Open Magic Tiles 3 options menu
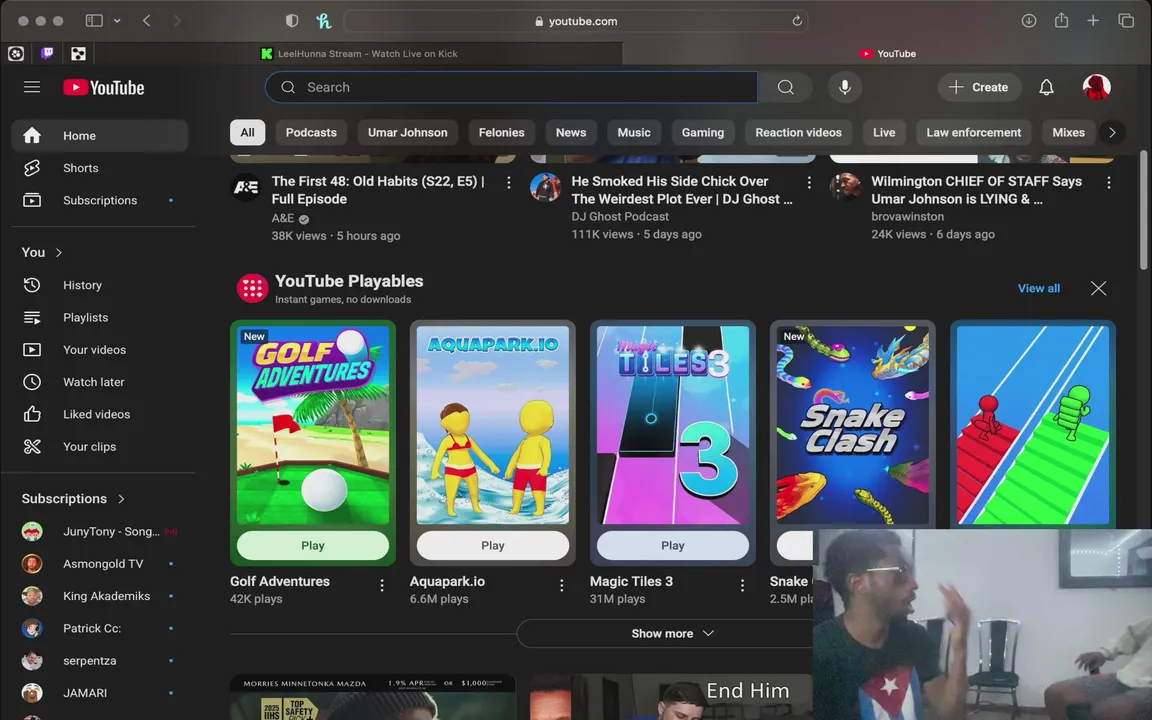The height and width of the screenshot is (720, 1152). pyautogui.click(x=742, y=586)
